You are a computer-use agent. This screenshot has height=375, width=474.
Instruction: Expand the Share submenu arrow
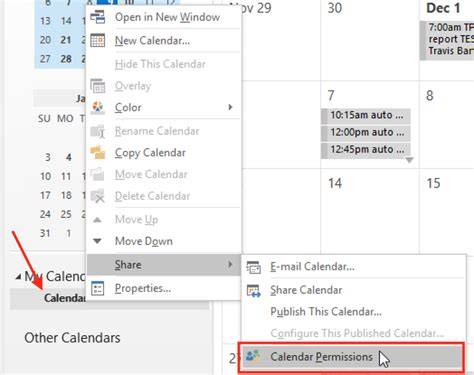click(x=230, y=264)
